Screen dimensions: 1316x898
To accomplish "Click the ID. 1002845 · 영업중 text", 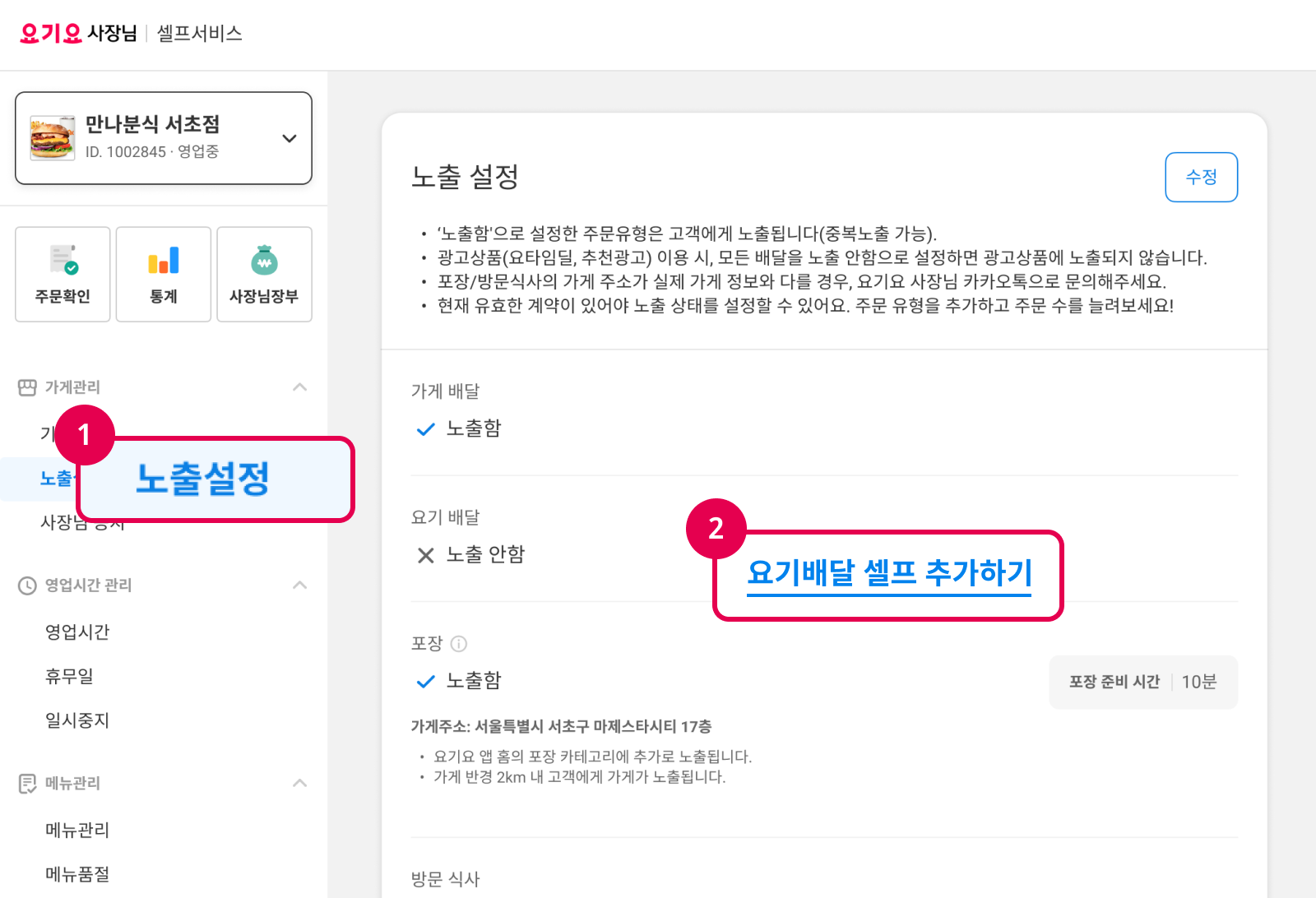I will (x=152, y=152).
